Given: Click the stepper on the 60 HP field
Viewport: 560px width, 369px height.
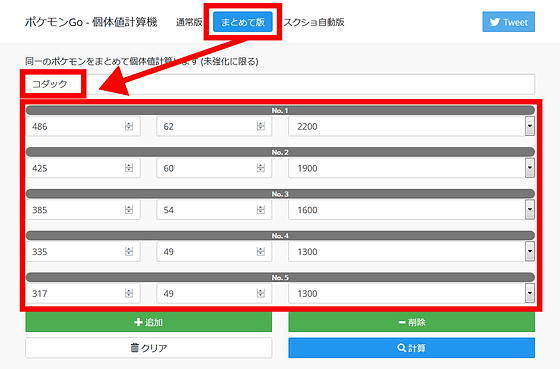Looking at the screenshot, I should (261, 168).
